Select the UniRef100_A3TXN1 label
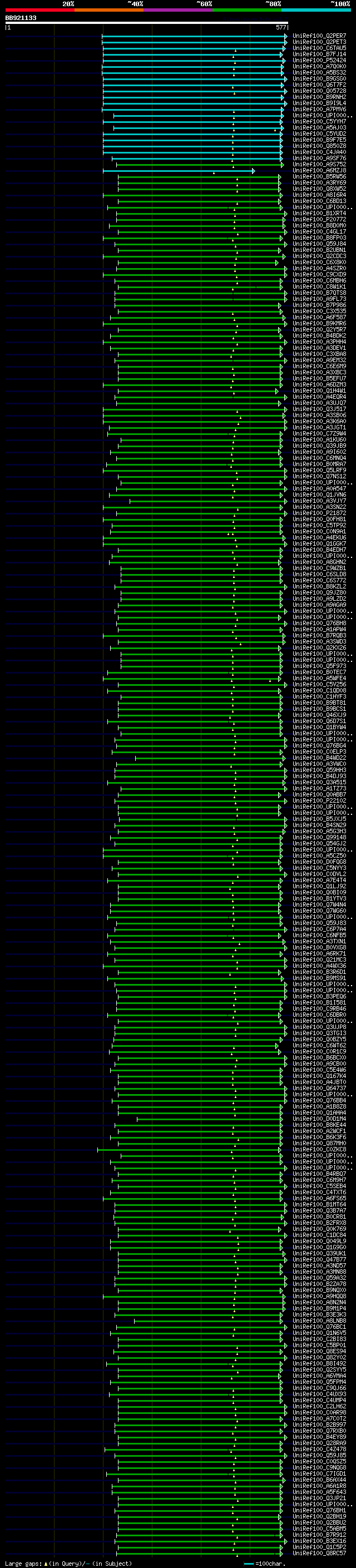Viewport: 356px width, 1568px height. pyautogui.click(x=319, y=942)
